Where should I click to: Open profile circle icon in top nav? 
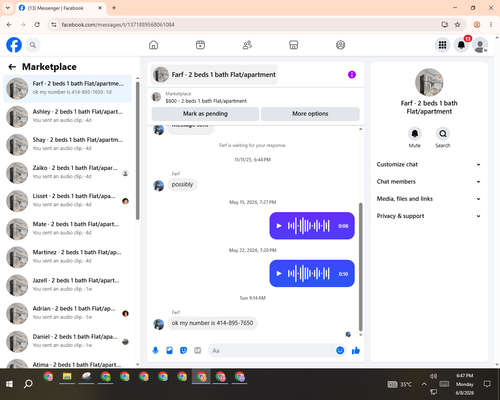(x=340, y=45)
